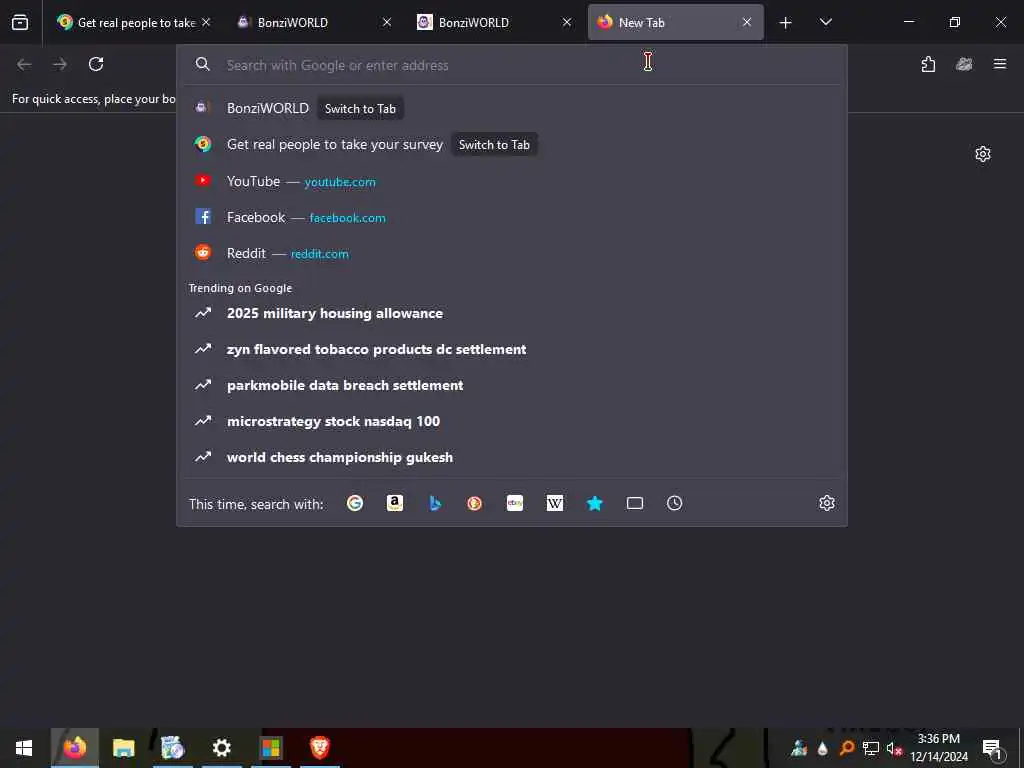The width and height of the screenshot is (1024, 768).
Task: Open new tab page personalize gear
Action: coord(983,154)
